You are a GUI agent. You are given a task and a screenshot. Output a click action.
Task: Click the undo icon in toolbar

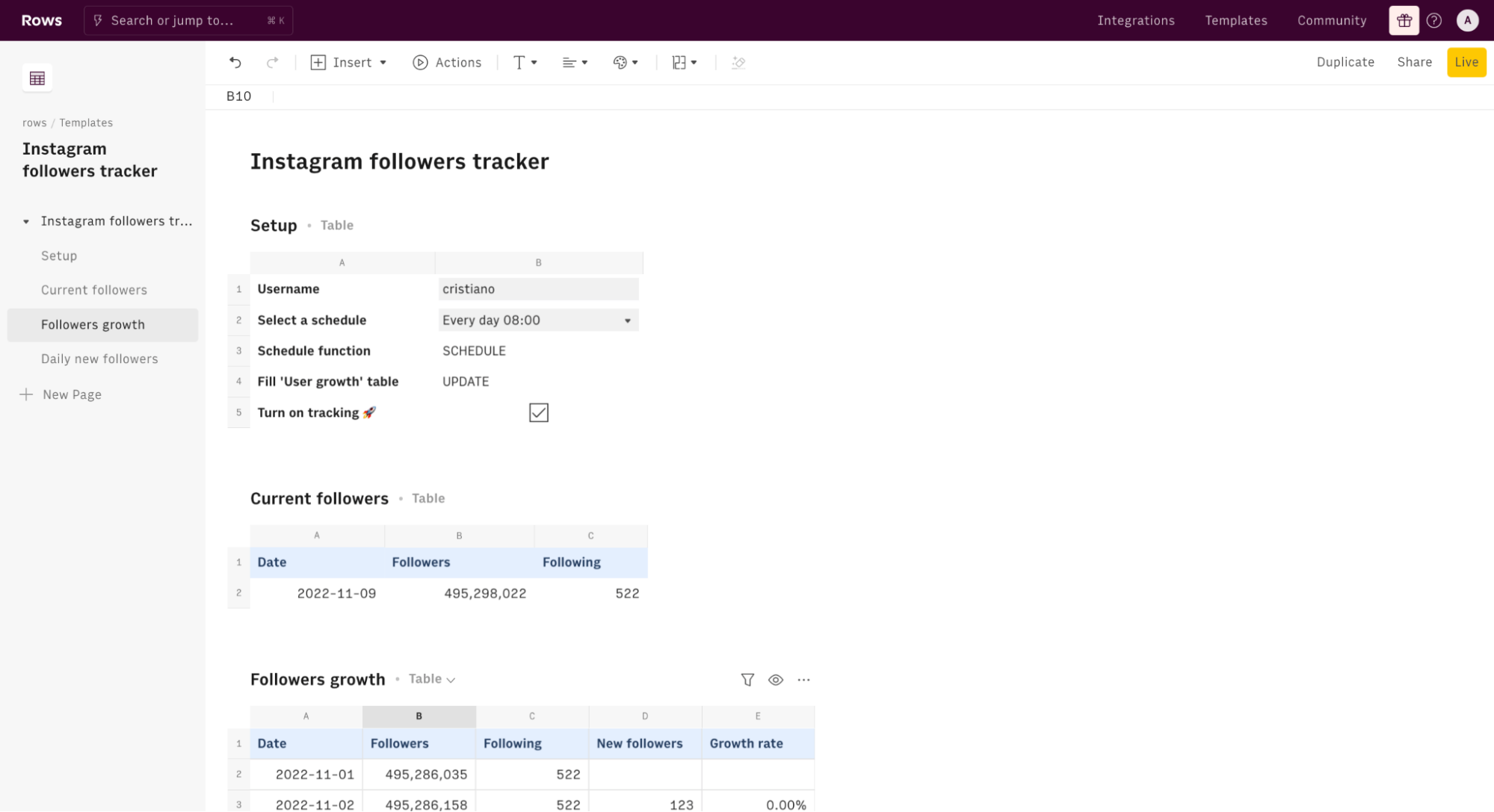tap(235, 62)
